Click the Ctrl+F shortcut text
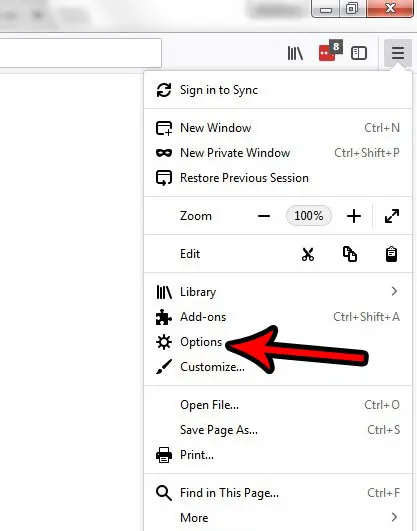417x531 pixels. [384, 493]
